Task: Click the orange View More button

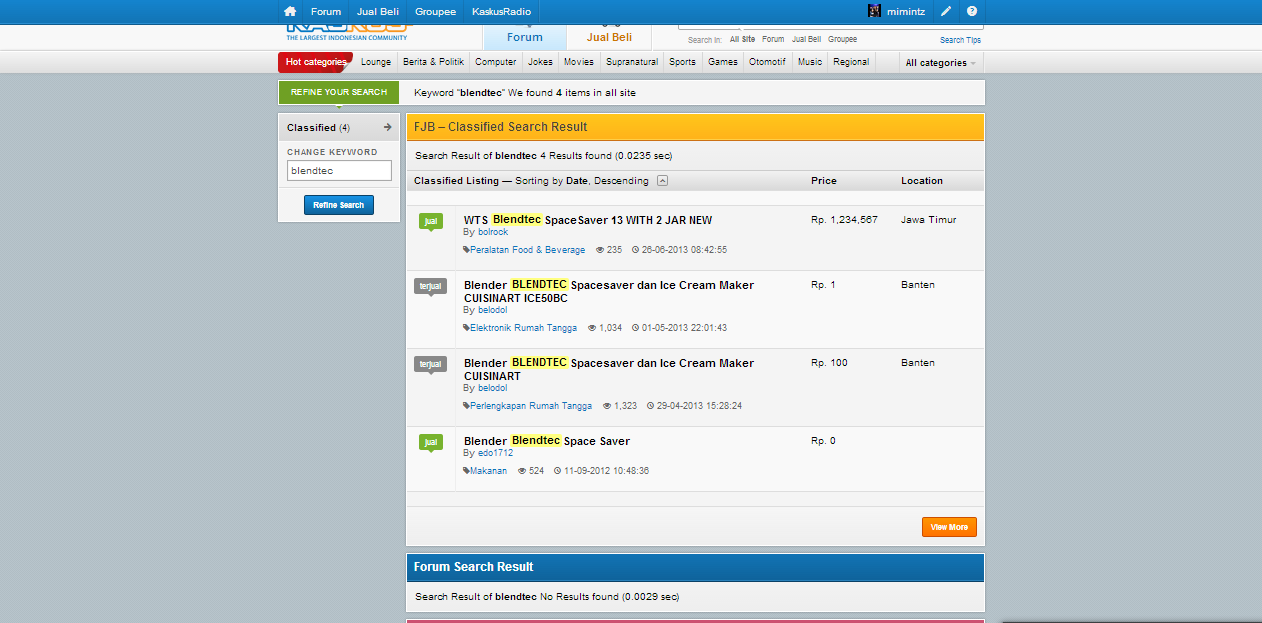Action: click(x=949, y=527)
